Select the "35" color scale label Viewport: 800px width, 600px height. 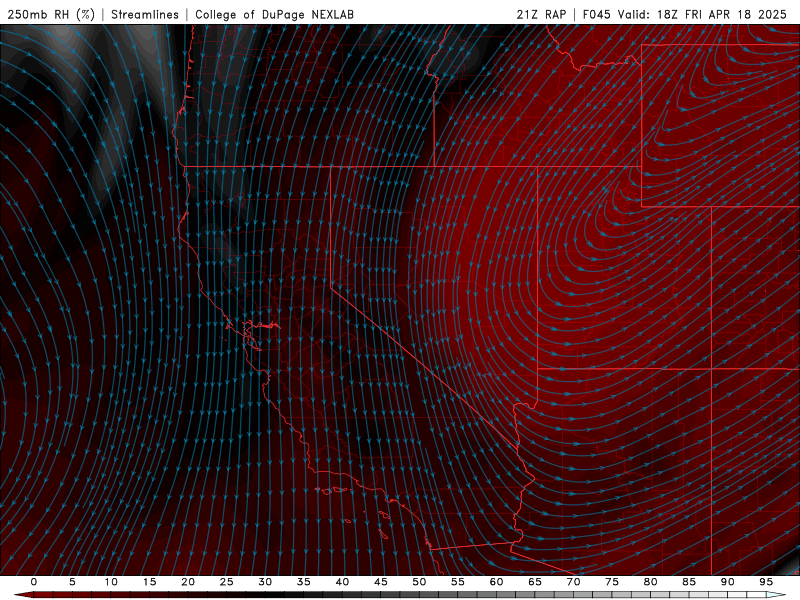pyautogui.click(x=303, y=582)
